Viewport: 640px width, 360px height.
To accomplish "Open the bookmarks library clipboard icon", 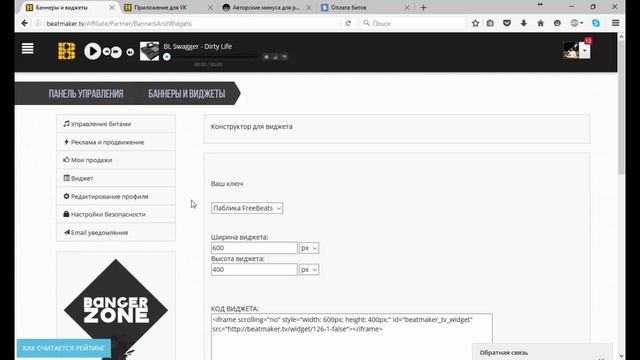I will pos(490,23).
